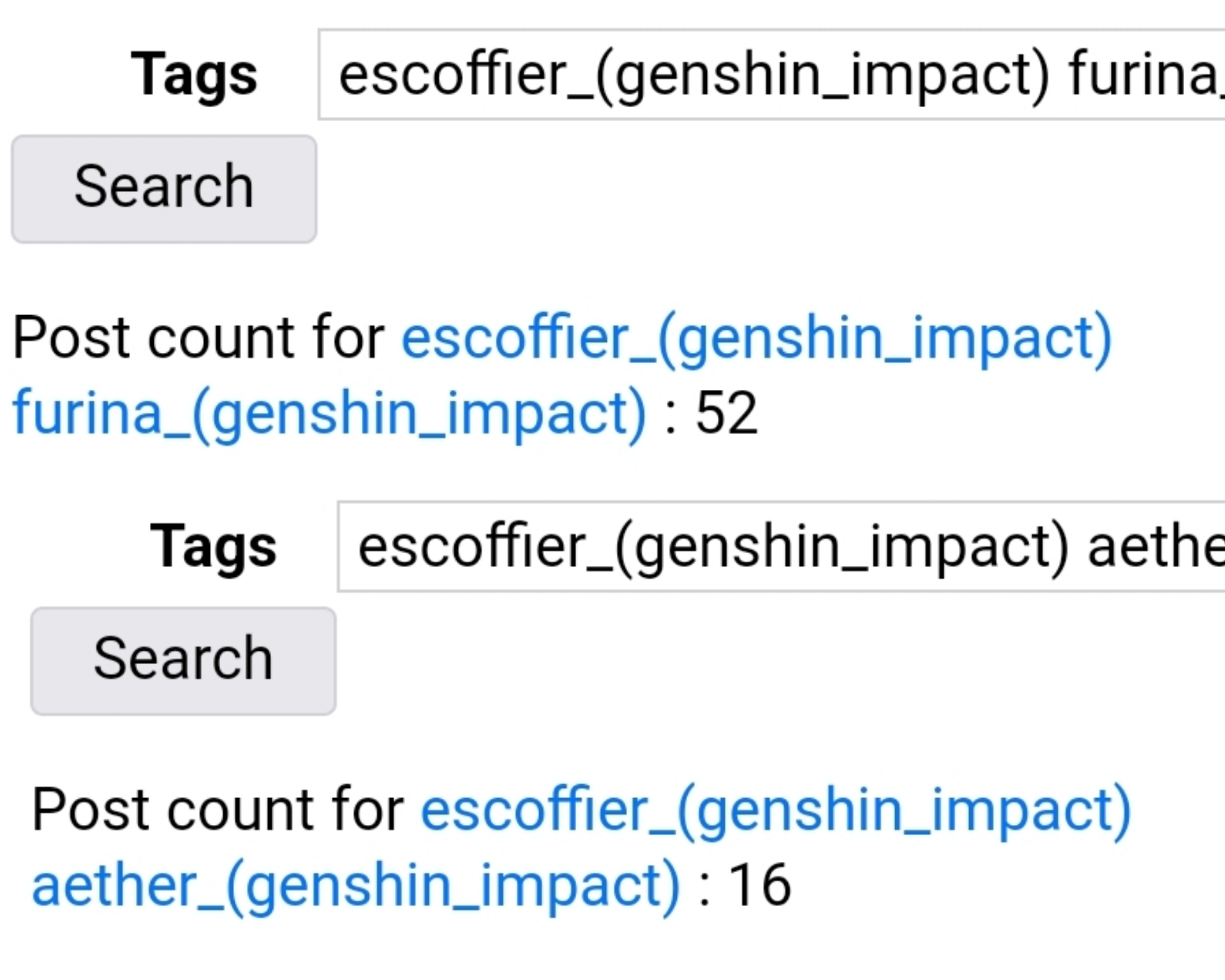Open the aether_(genshin_impact) tag link

point(356,886)
